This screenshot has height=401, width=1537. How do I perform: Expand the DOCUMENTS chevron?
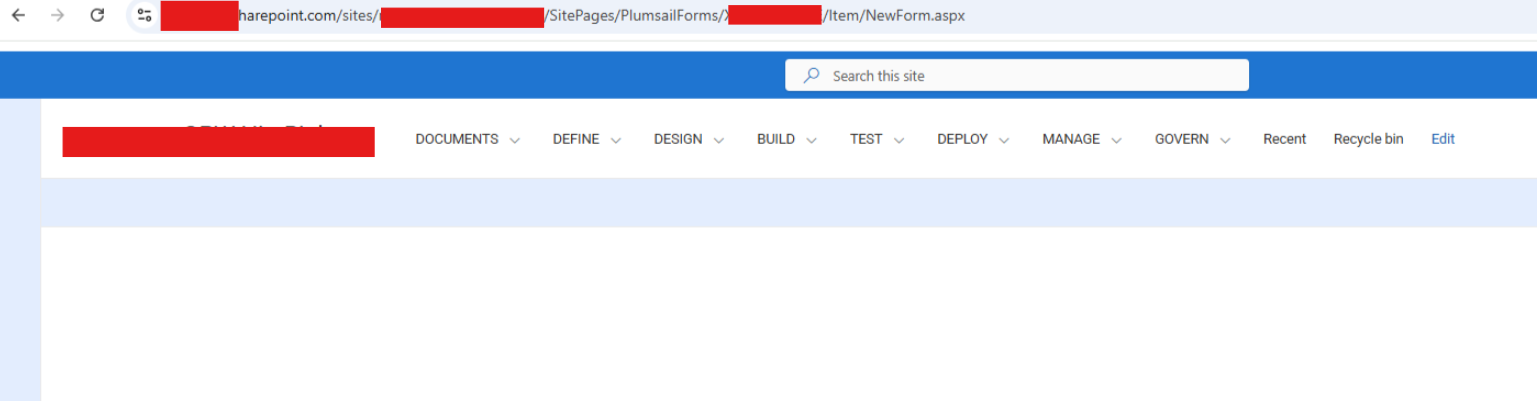[515, 141]
